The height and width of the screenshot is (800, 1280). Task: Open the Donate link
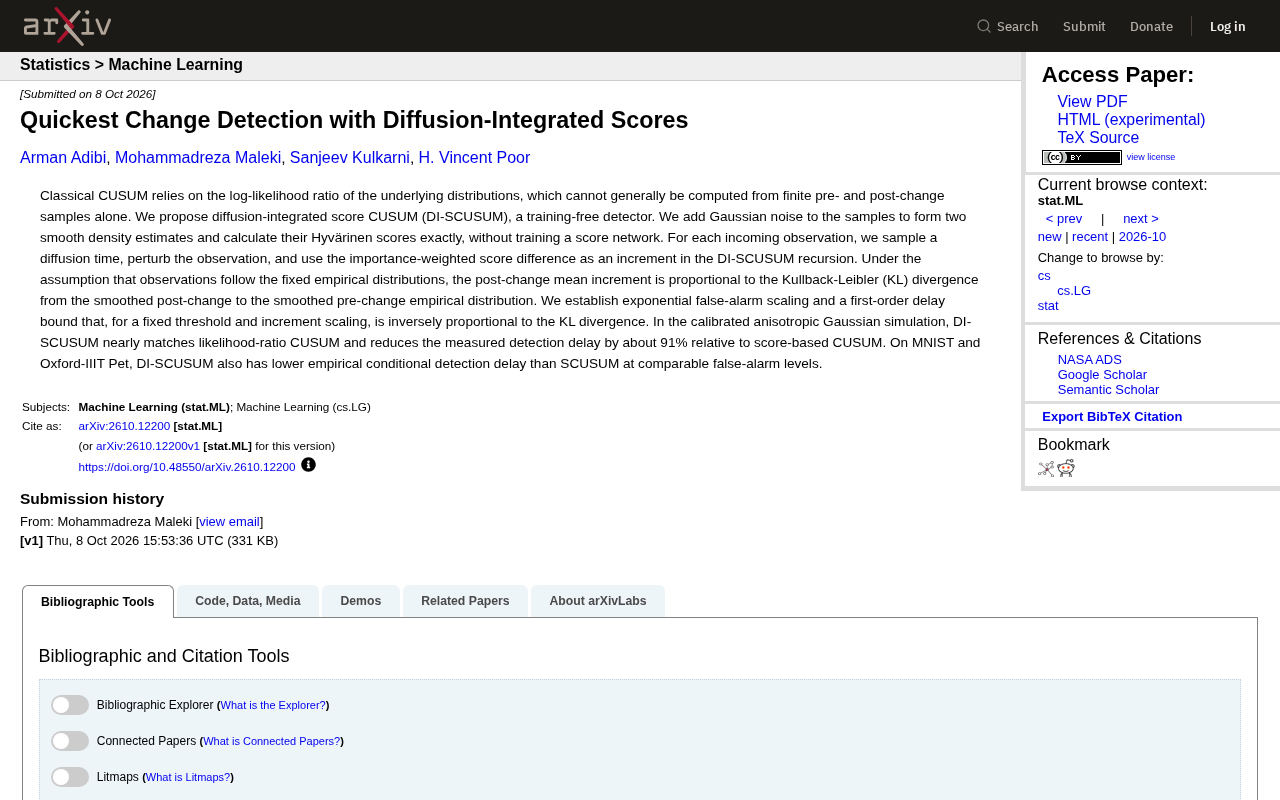(1151, 26)
